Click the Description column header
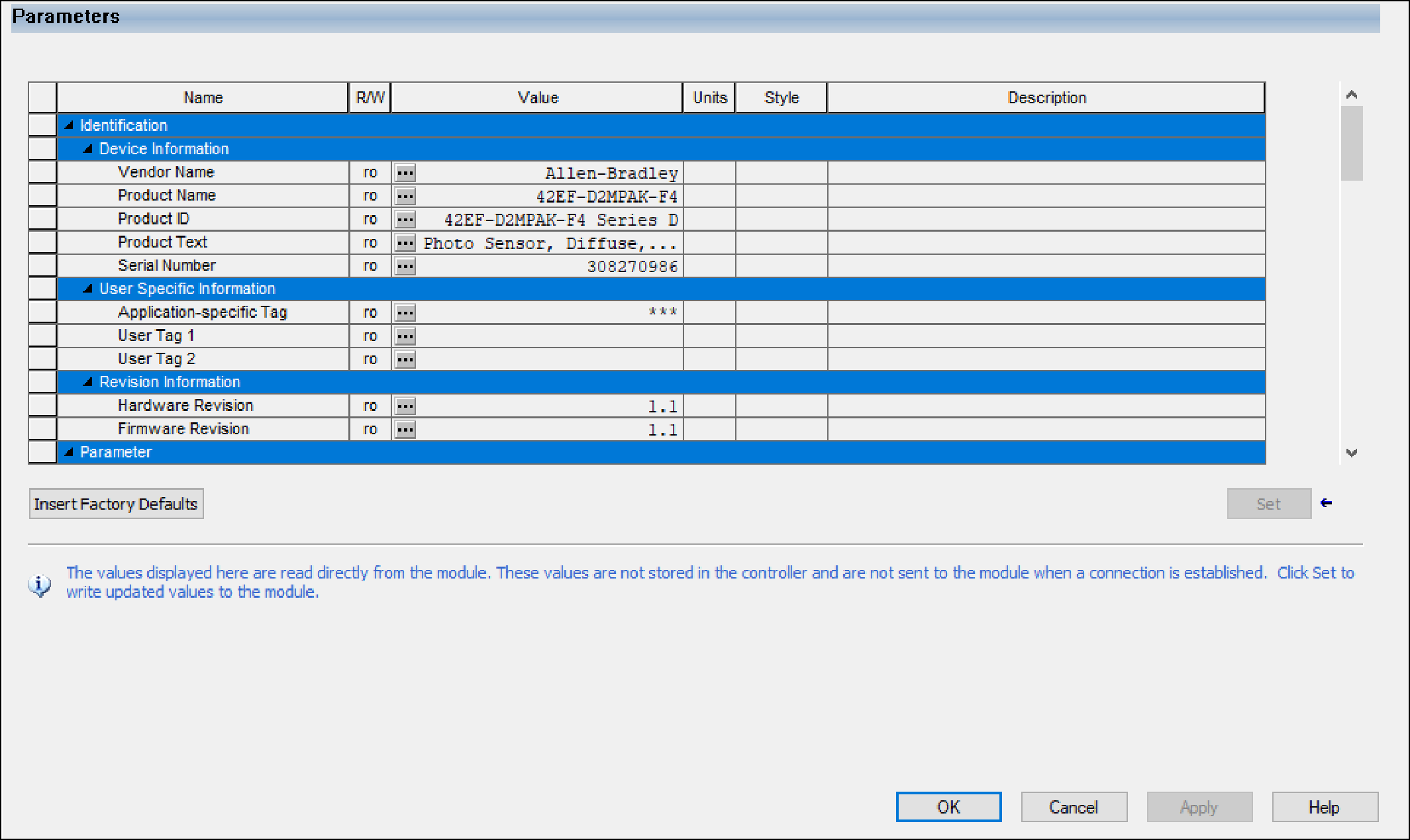Screen dimensions: 1410x840 1046,98
